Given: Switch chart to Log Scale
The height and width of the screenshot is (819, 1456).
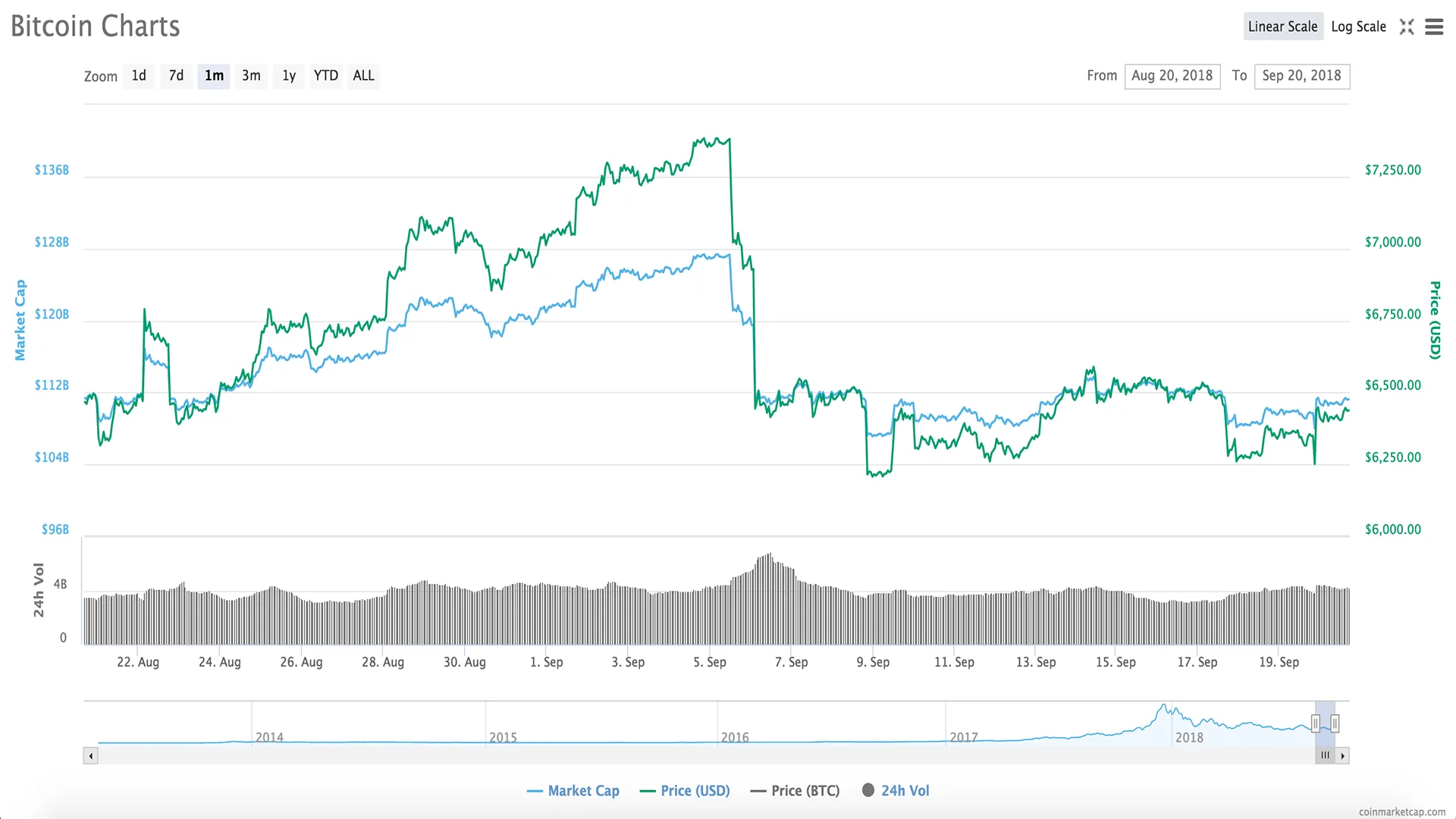Looking at the screenshot, I should tap(1358, 27).
